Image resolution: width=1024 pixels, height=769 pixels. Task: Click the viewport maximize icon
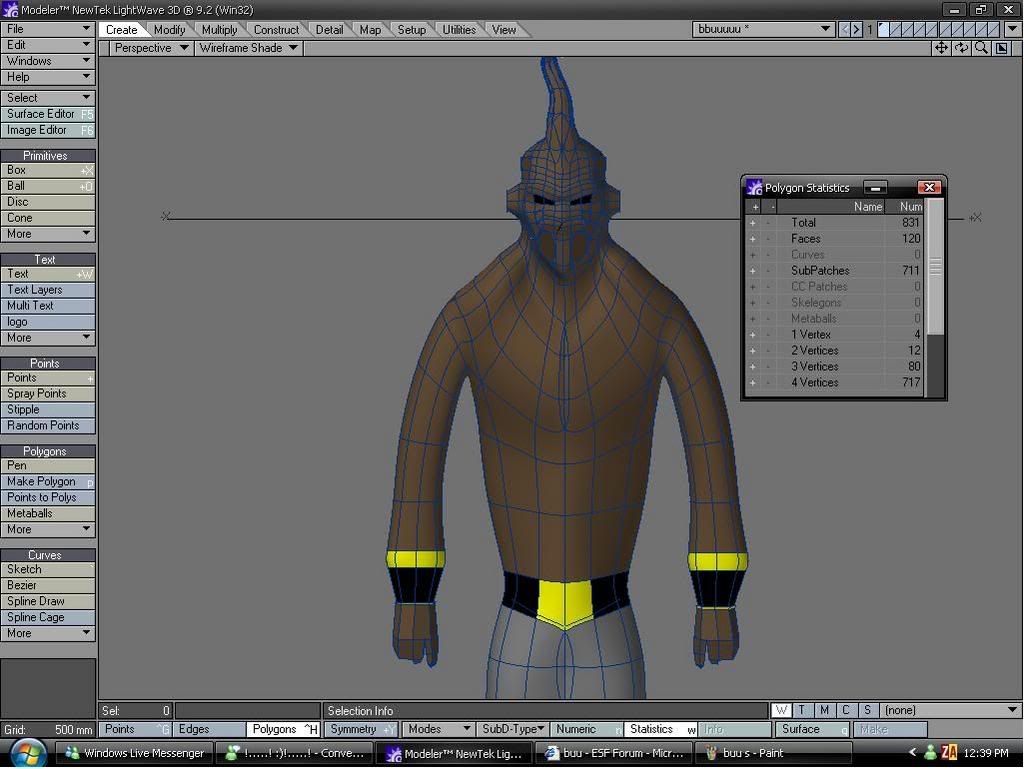click(x=1001, y=48)
